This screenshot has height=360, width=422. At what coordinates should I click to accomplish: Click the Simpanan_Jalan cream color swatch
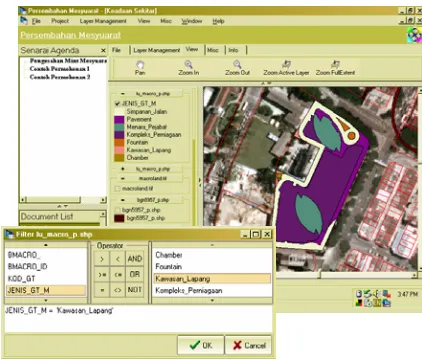click(119, 112)
